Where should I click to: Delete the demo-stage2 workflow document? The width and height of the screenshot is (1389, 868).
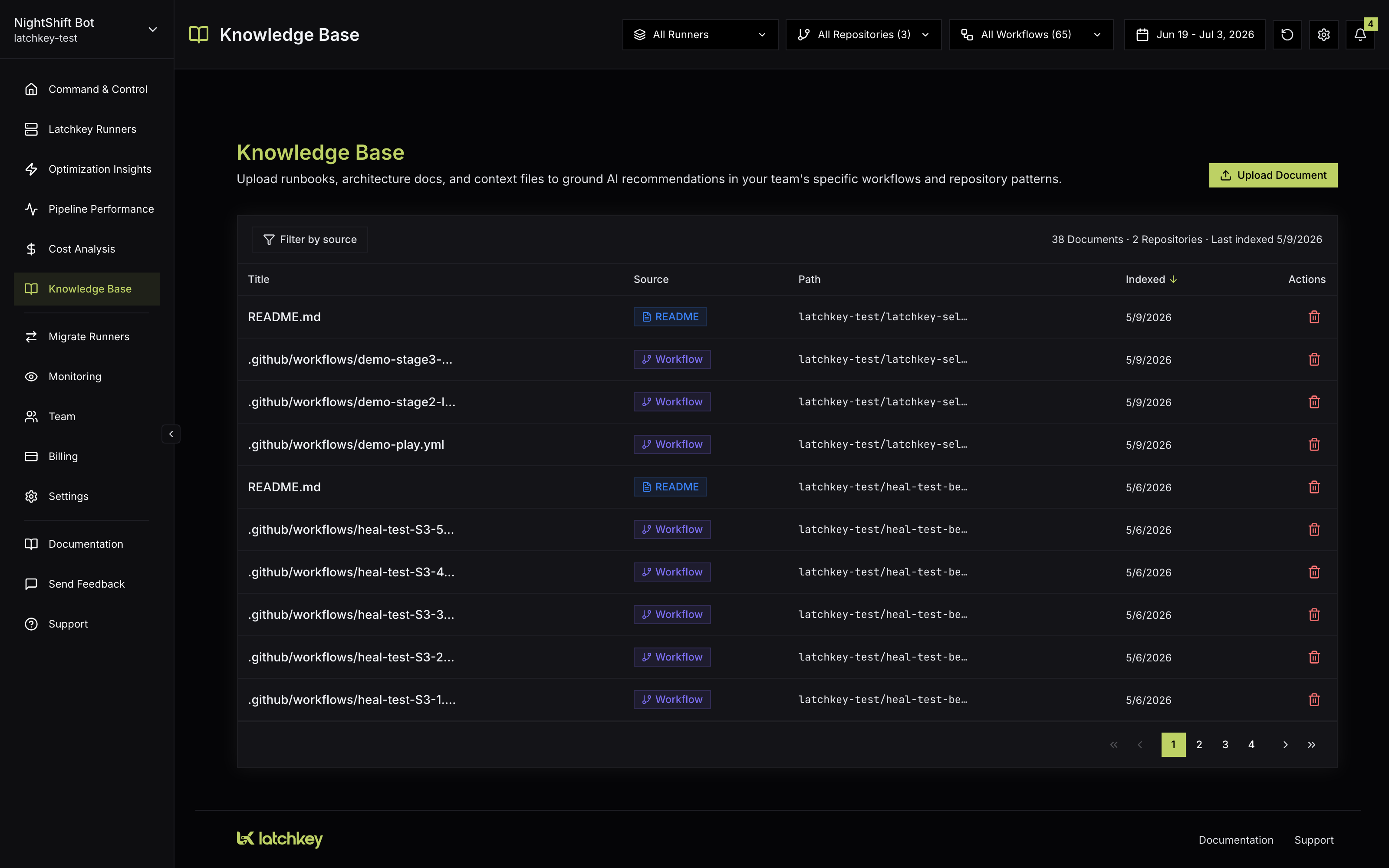point(1314,402)
